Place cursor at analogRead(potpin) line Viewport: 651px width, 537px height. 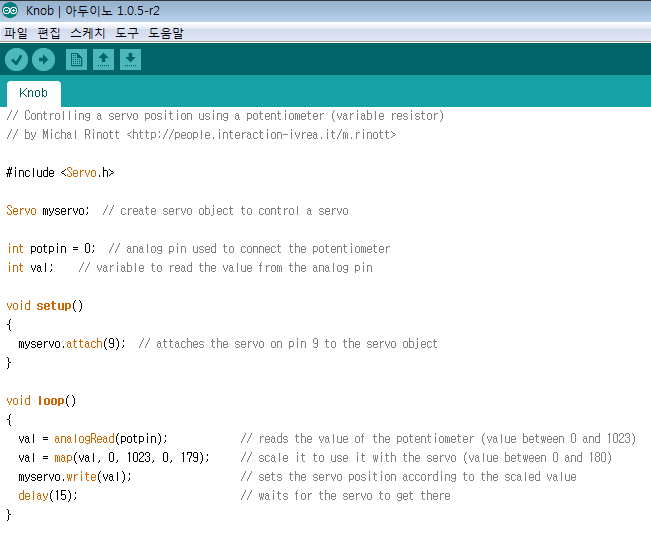[93, 439]
